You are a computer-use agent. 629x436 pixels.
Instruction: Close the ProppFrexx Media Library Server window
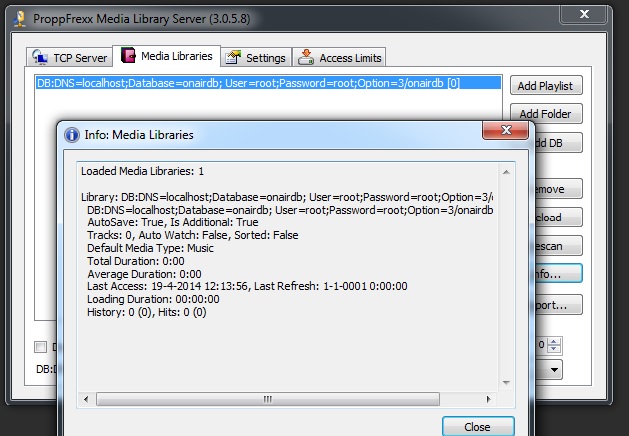[584, 14]
